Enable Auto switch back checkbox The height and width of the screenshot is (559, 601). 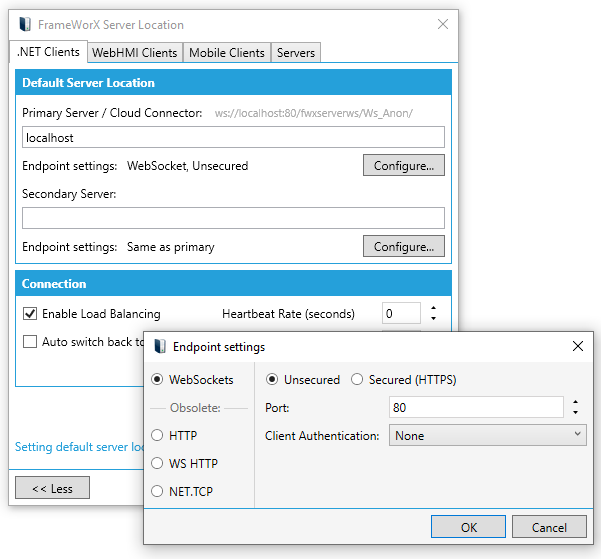coord(30,341)
